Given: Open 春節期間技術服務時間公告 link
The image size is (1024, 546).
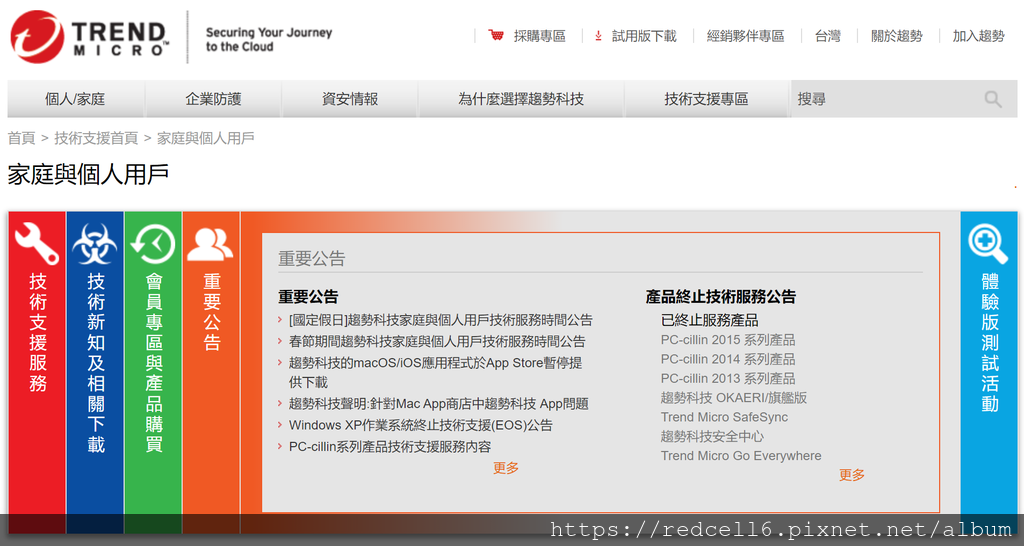Looking at the screenshot, I should pos(437,342).
